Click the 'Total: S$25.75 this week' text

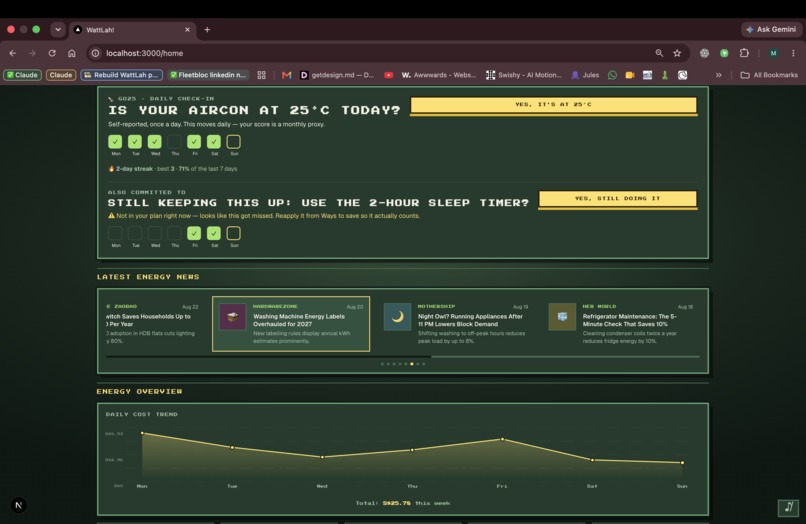point(402,503)
